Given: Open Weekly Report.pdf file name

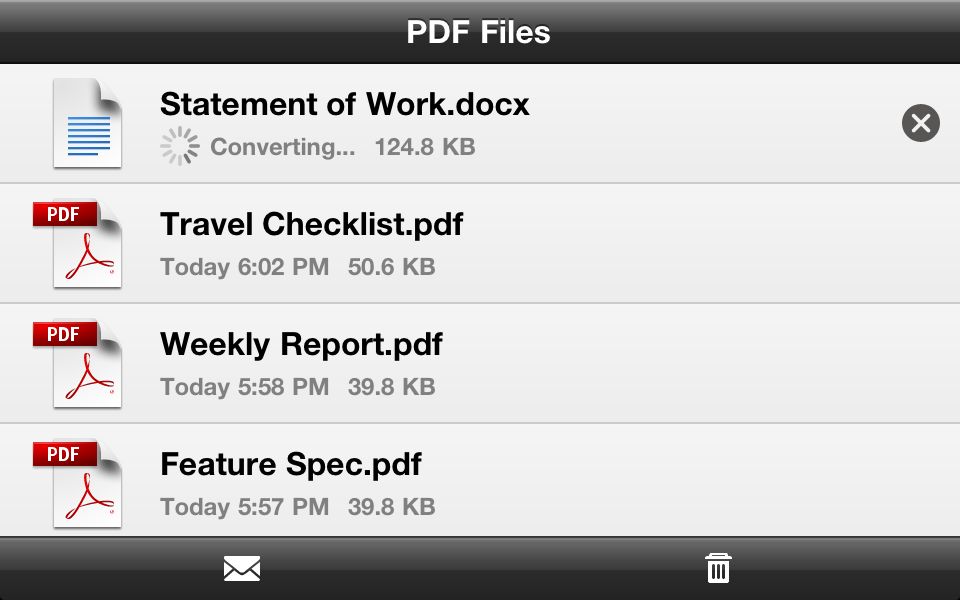Looking at the screenshot, I should click(x=301, y=344).
